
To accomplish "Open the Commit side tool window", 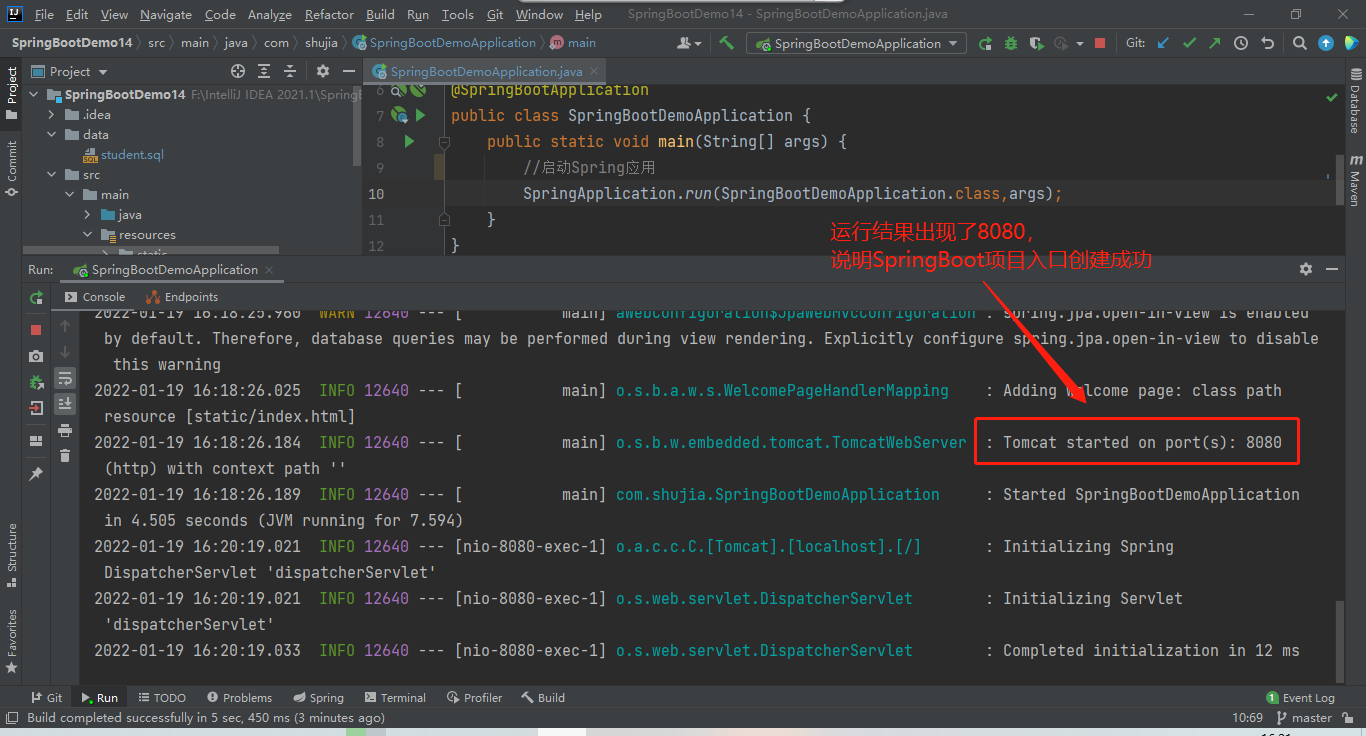I will (x=12, y=168).
